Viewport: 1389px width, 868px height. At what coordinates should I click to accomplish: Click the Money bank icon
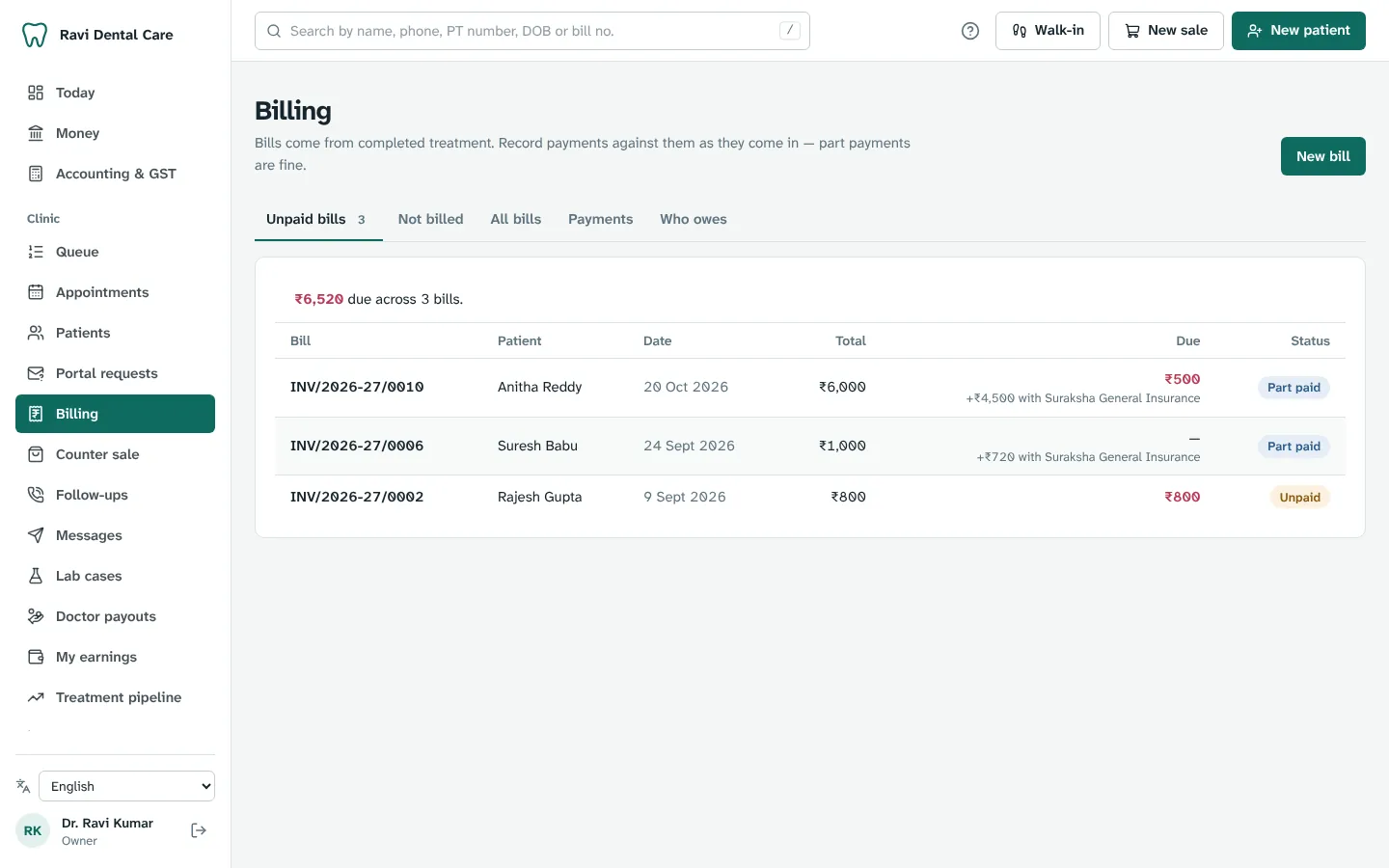36,133
